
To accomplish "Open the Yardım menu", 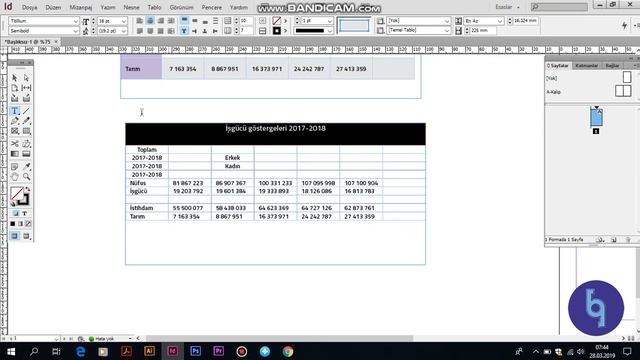I will tap(239, 7).
